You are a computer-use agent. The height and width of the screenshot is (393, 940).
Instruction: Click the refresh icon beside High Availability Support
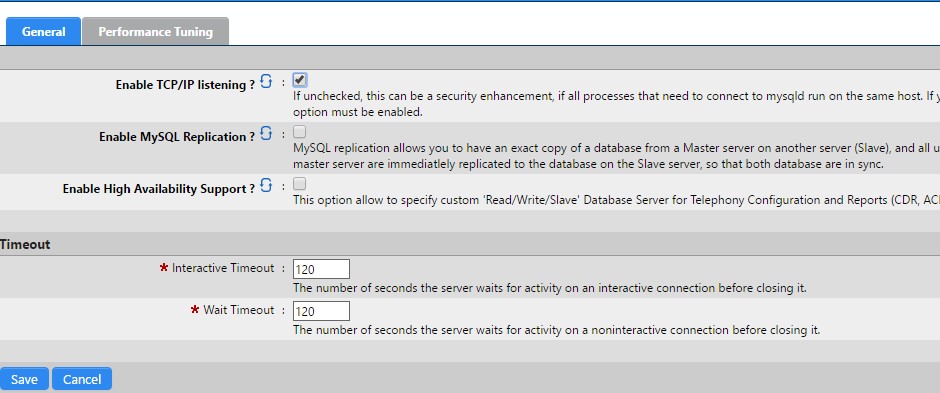point(266,185)
